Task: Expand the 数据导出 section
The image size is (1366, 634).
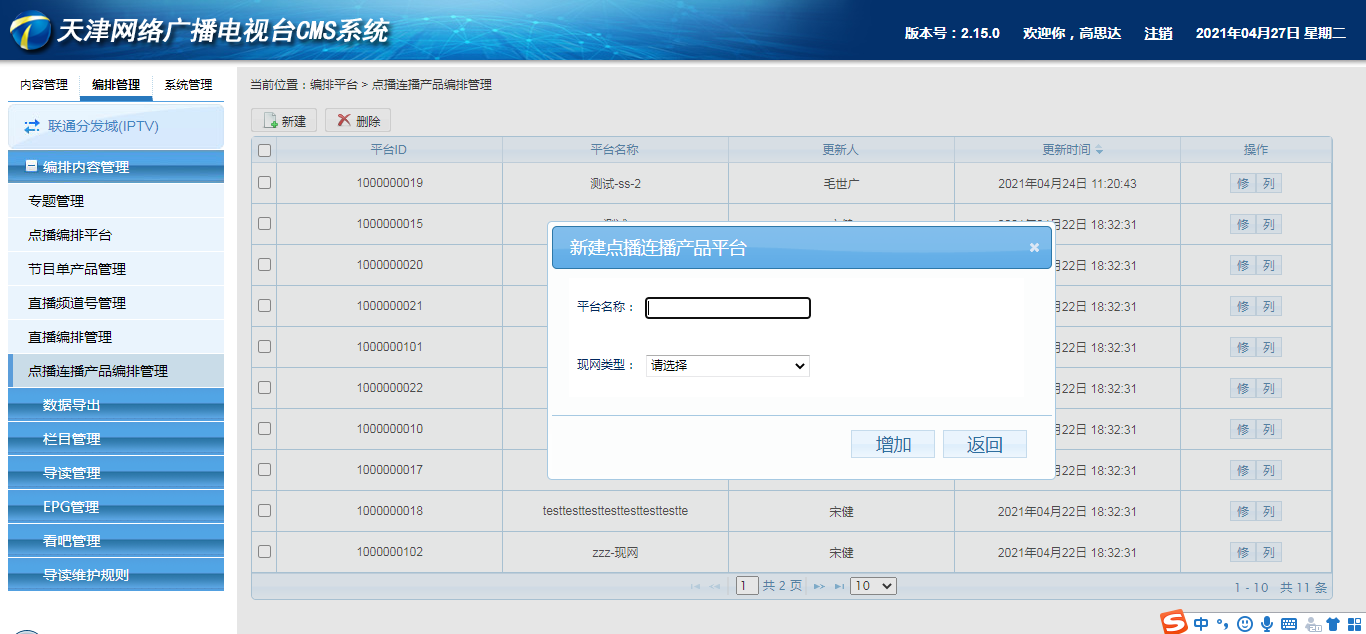Action: click(x=116, y=405)
